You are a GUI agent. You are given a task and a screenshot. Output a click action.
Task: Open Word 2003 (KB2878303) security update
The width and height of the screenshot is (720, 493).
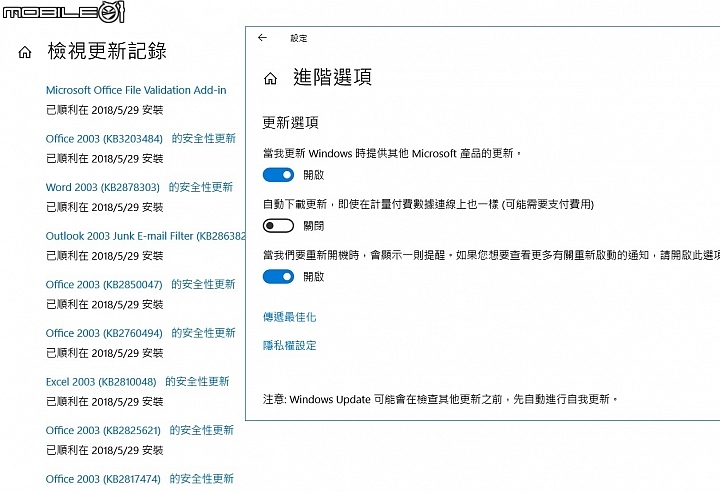(139, 187)
